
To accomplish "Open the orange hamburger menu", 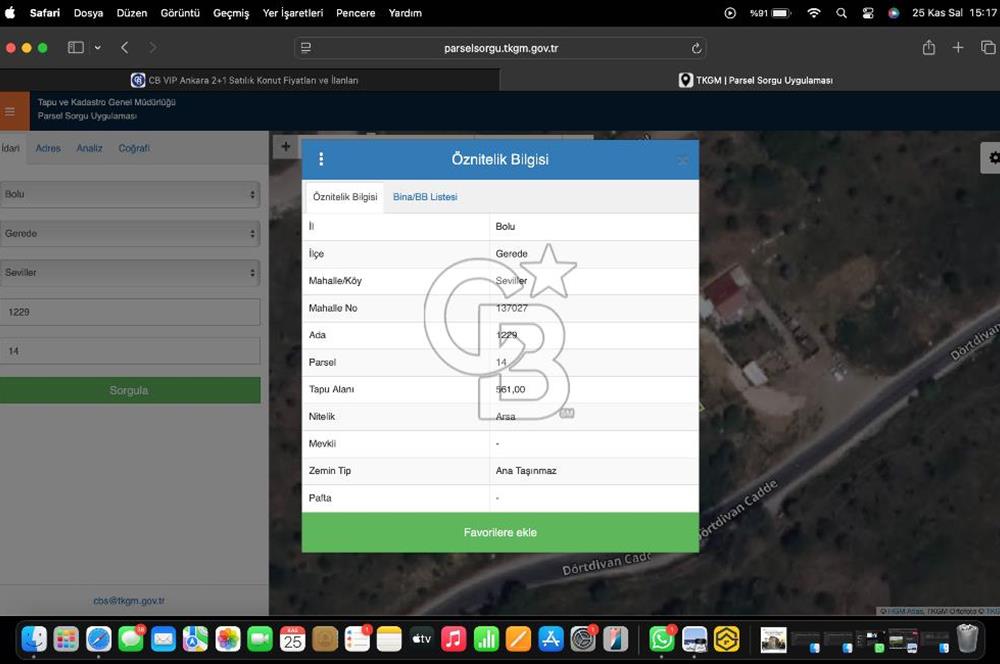I will point(10,111).
